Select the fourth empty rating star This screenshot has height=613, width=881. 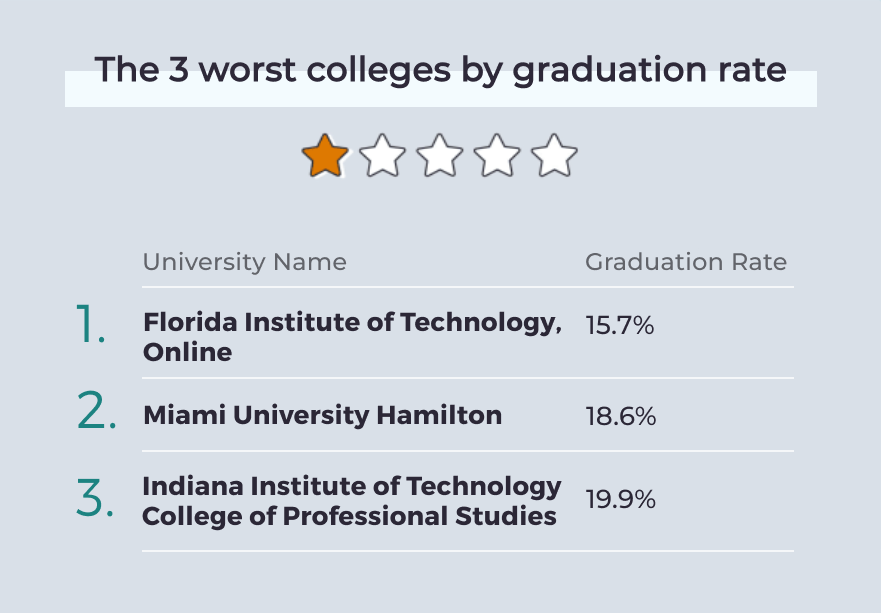point(497,156)
